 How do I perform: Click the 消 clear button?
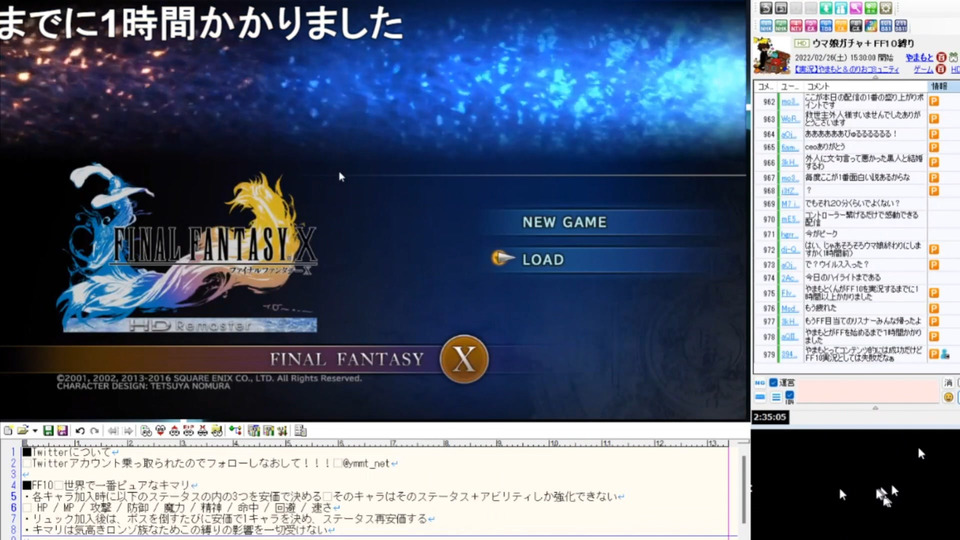click(948, 383)
